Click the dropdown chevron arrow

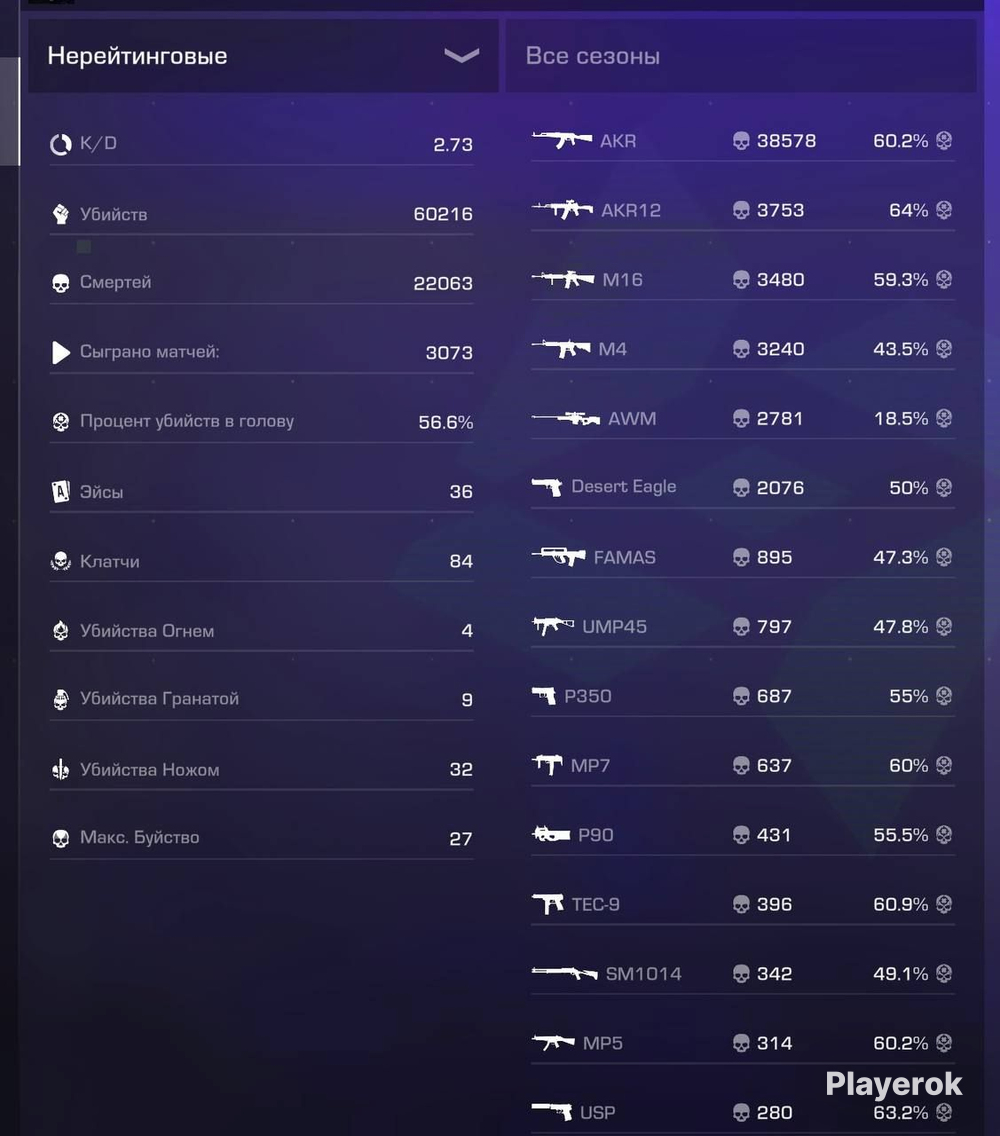462,56
